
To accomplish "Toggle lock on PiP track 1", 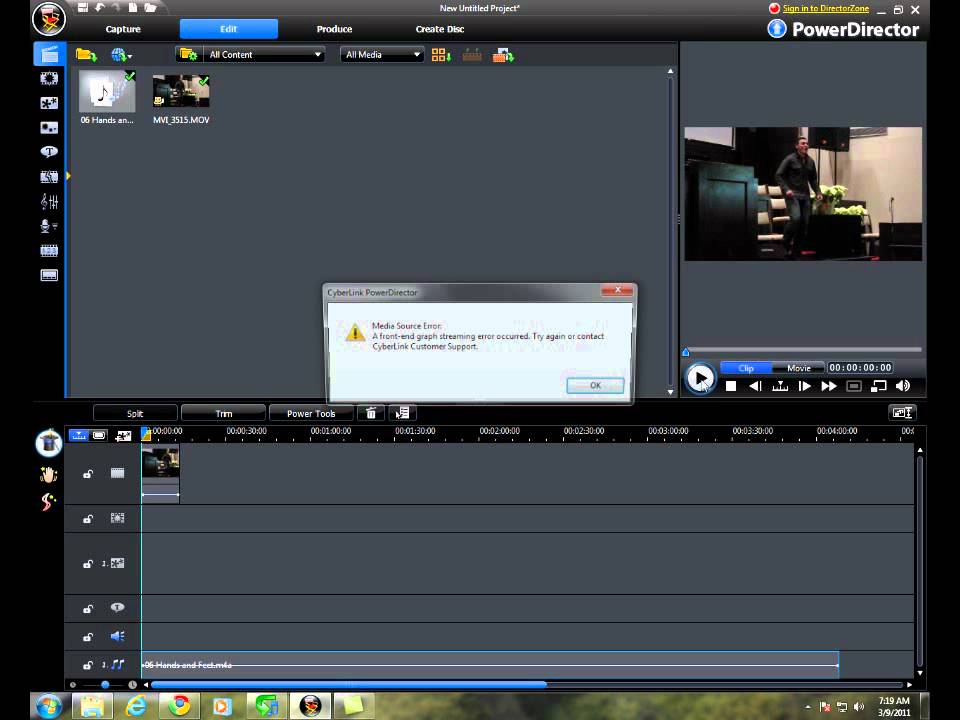I will point(88,564).
